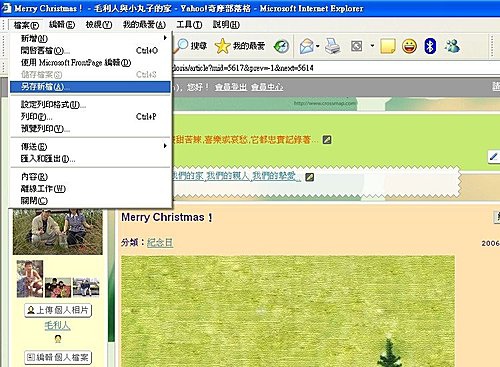The image size is (500, 367).
Task: Open the Mail envelope toolbar icon
Action: pos(307,46)
